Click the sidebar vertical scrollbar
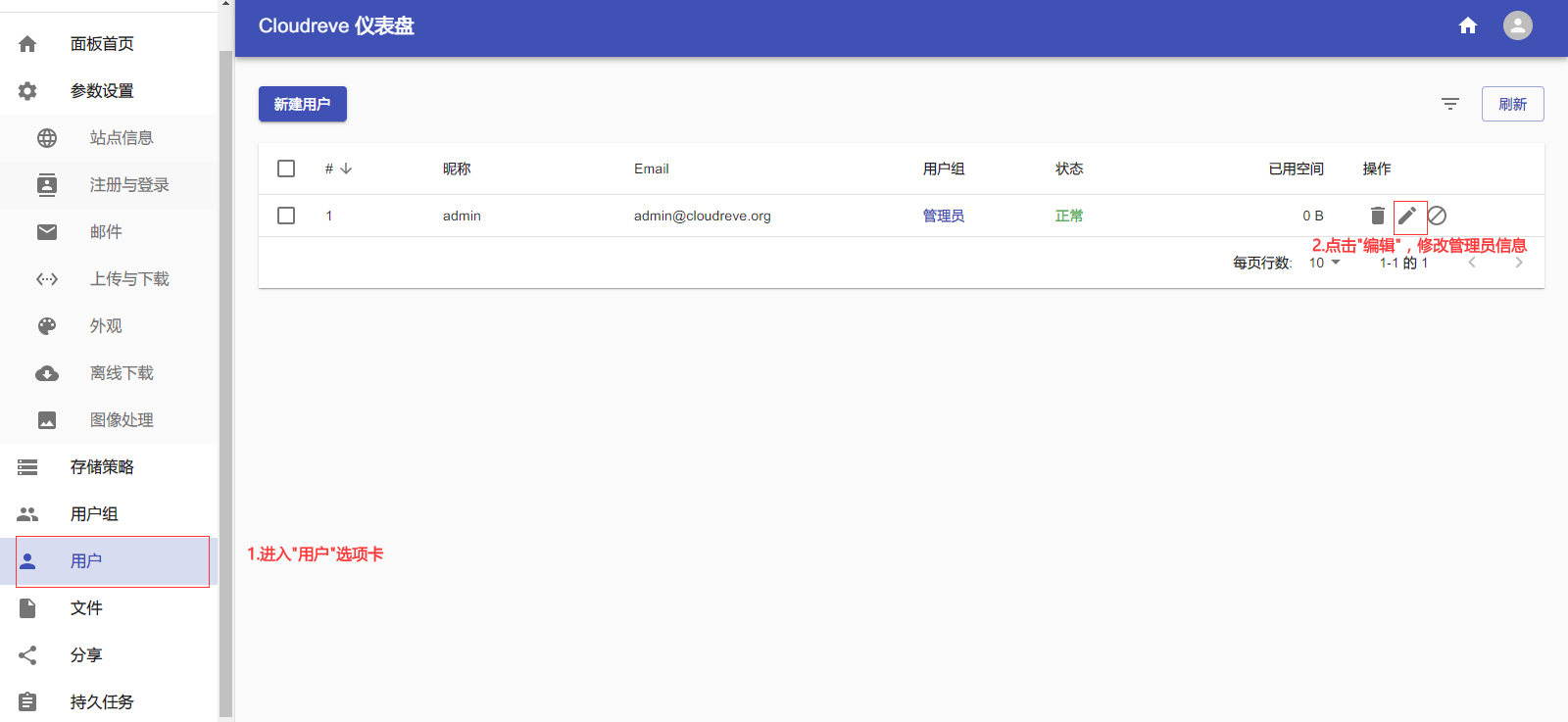This screenshot has height=722, width=1568. point(225,382)
